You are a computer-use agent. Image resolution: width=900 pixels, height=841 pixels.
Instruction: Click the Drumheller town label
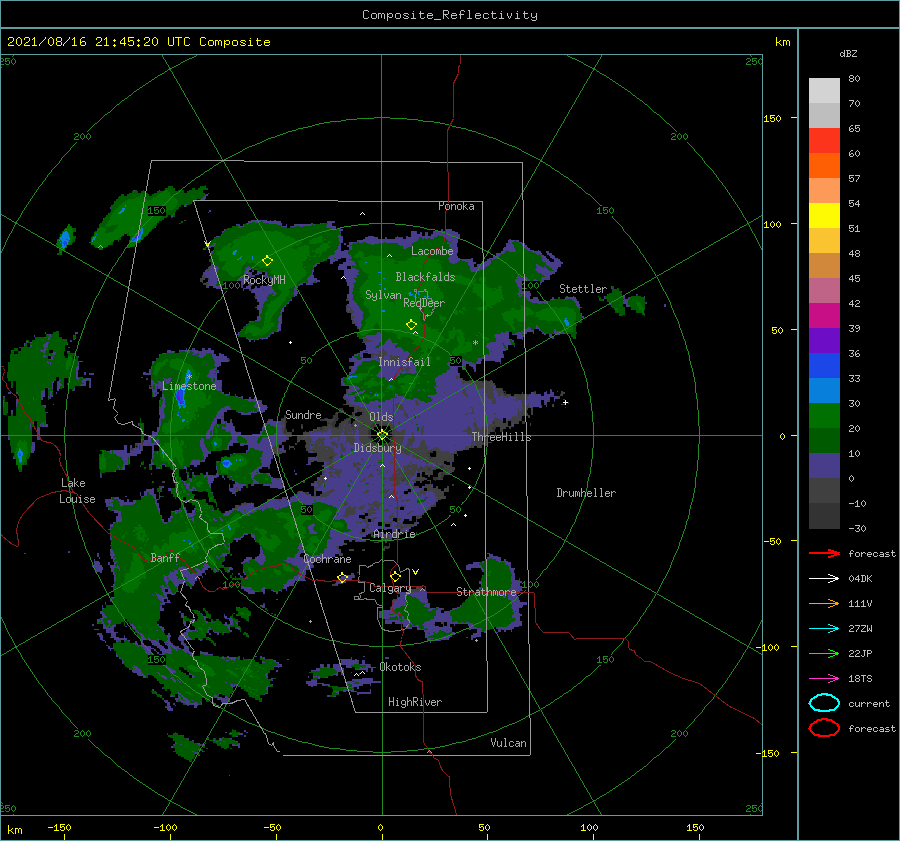click(586, 493)
